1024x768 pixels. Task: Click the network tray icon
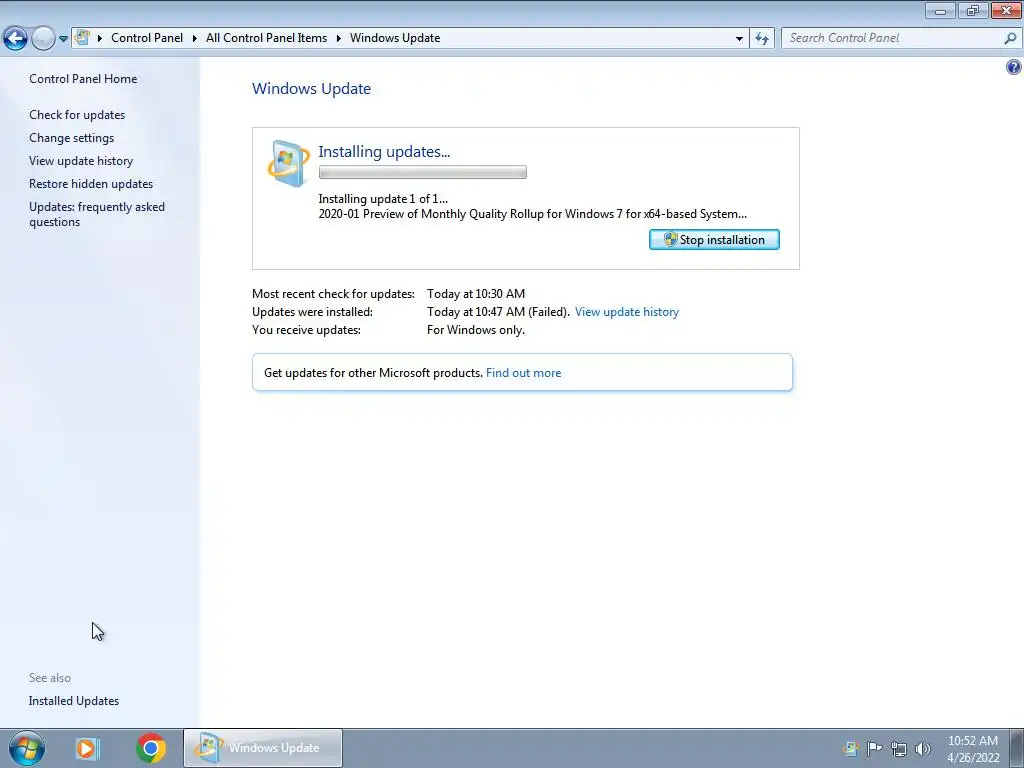[x=899, y=748]
